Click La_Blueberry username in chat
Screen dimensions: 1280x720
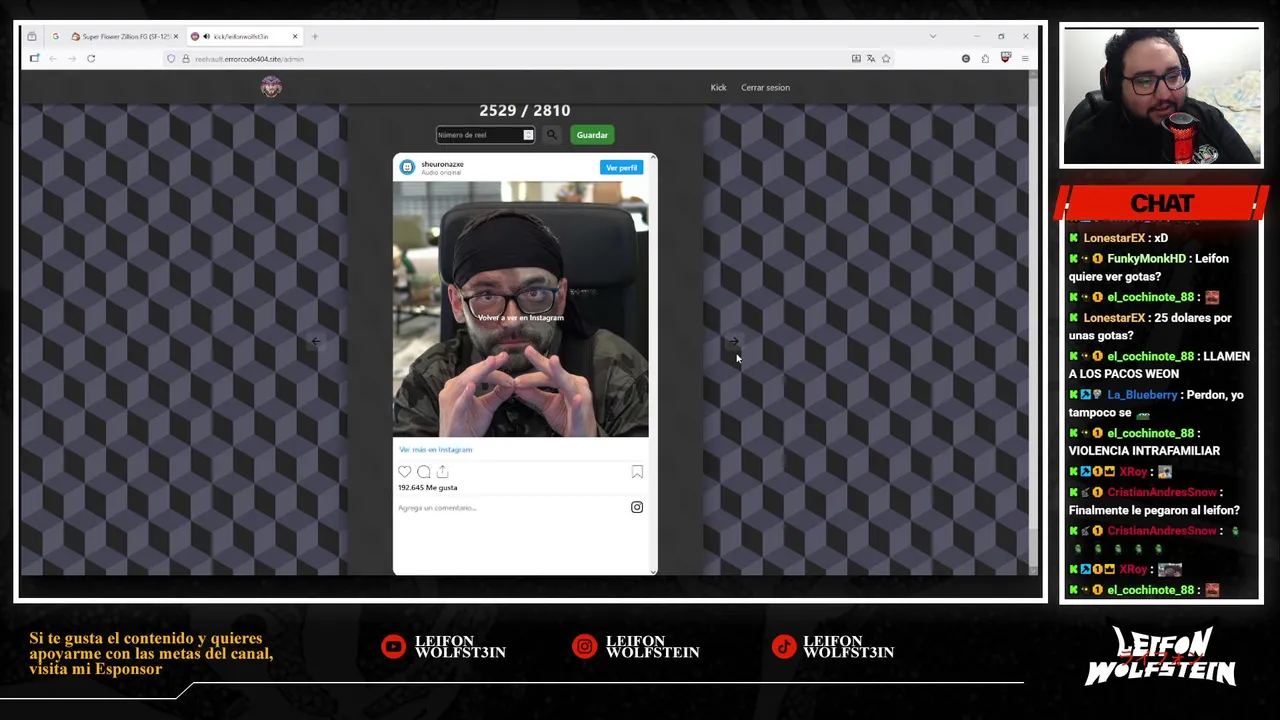[x=1142, y=395]
